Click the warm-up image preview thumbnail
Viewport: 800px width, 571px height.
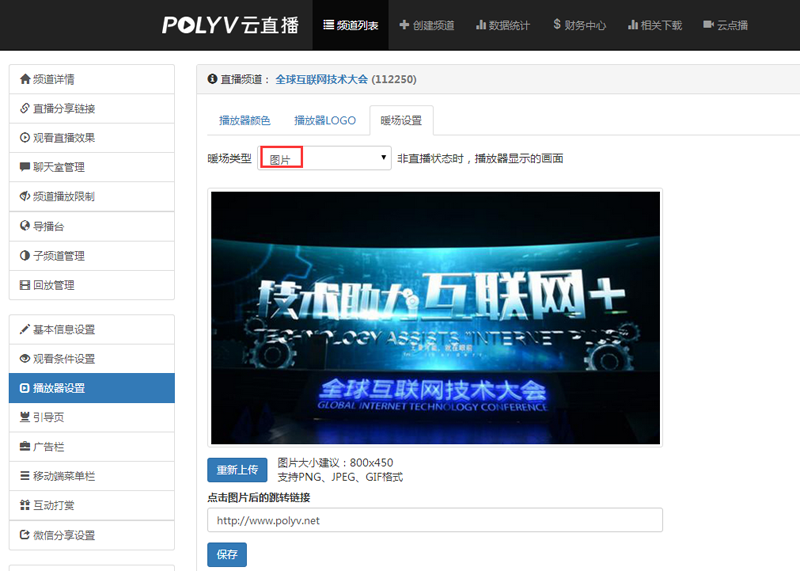tap(435, 317)
